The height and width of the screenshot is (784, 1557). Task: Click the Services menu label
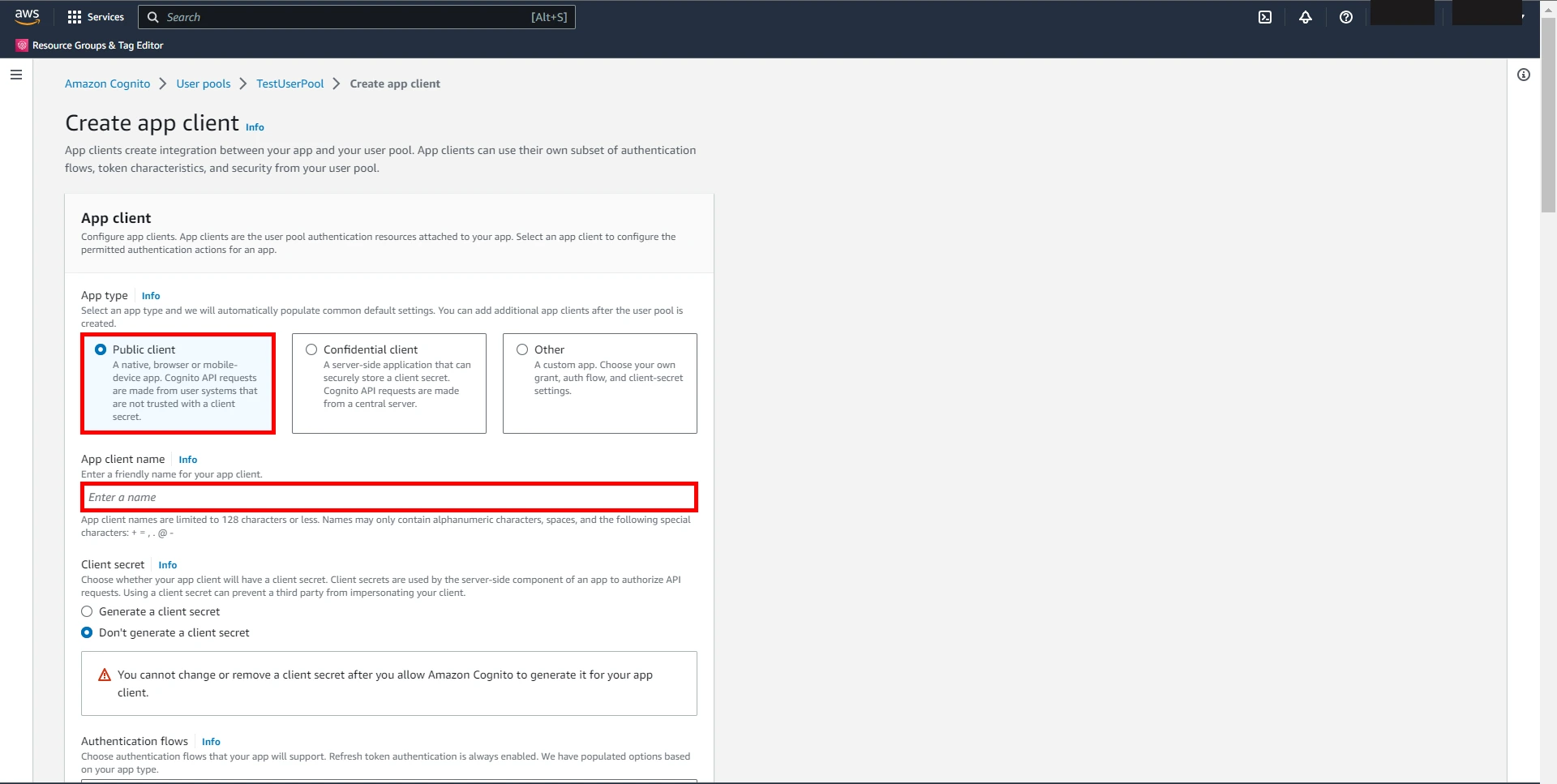[x=105, y=17]
